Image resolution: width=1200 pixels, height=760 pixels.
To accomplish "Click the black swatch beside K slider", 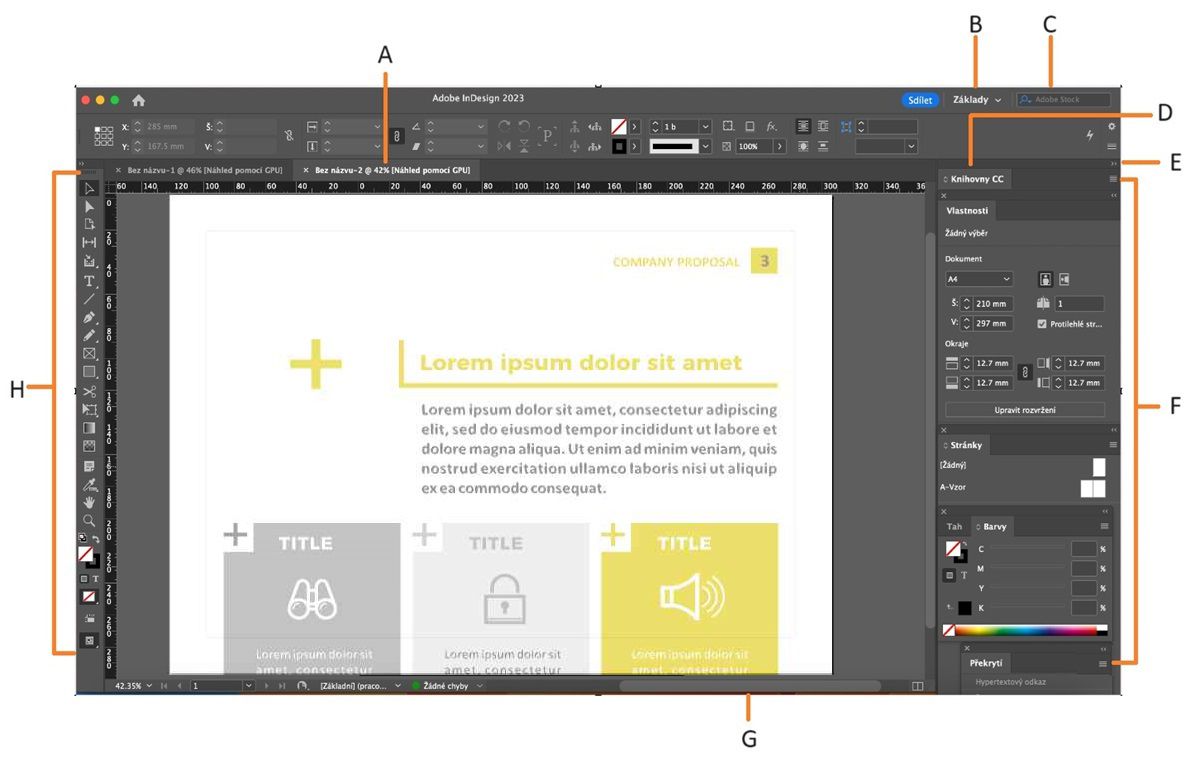I will (x=965, y=607).
